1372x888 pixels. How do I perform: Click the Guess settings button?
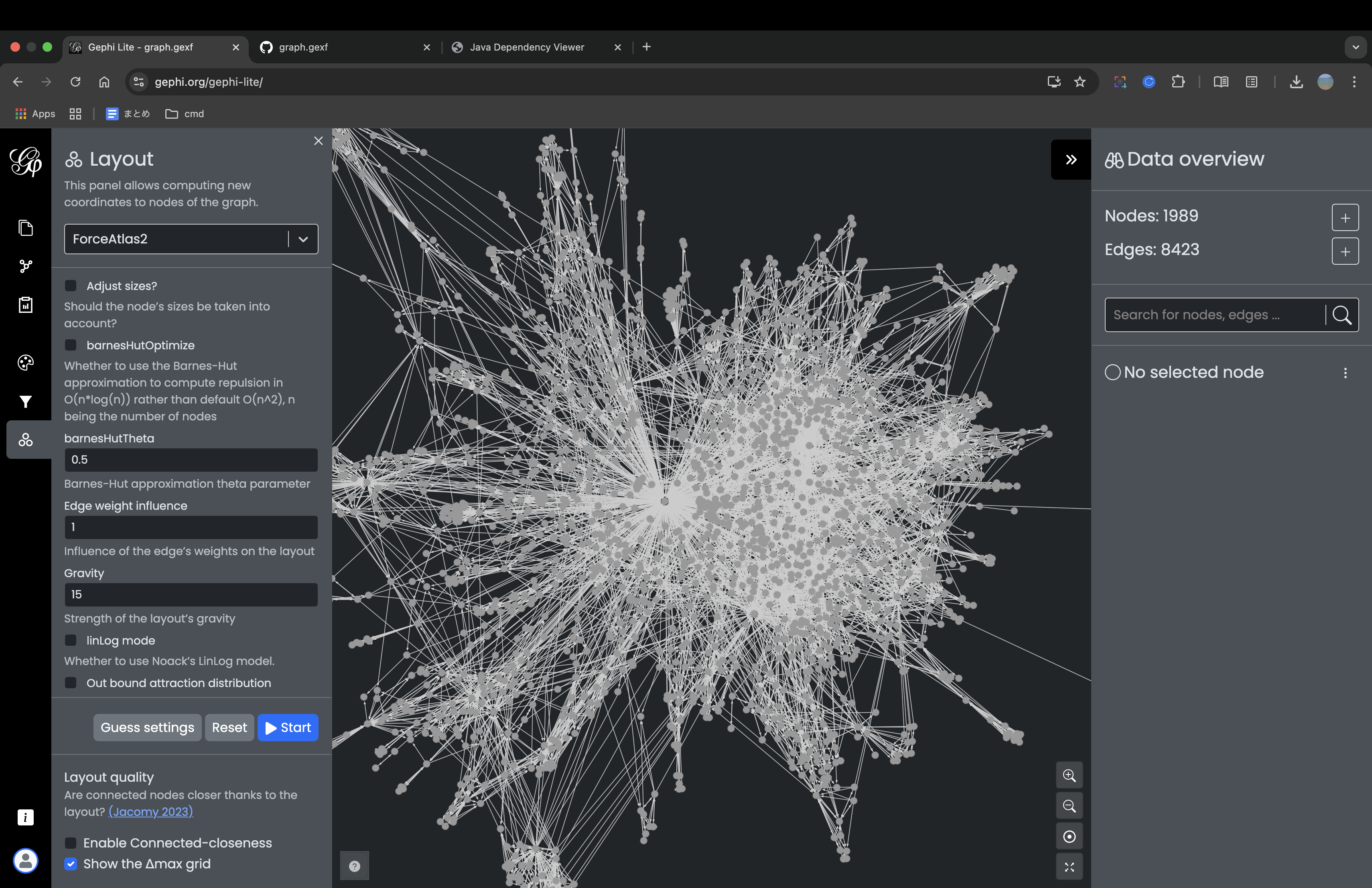pos(147,727)
